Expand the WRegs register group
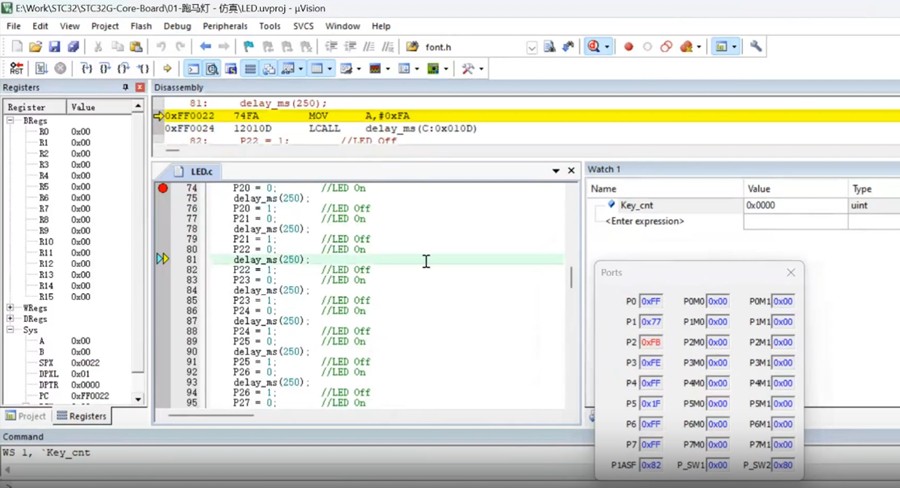This screenshot has height=488, width=900. tap(11, 308)
